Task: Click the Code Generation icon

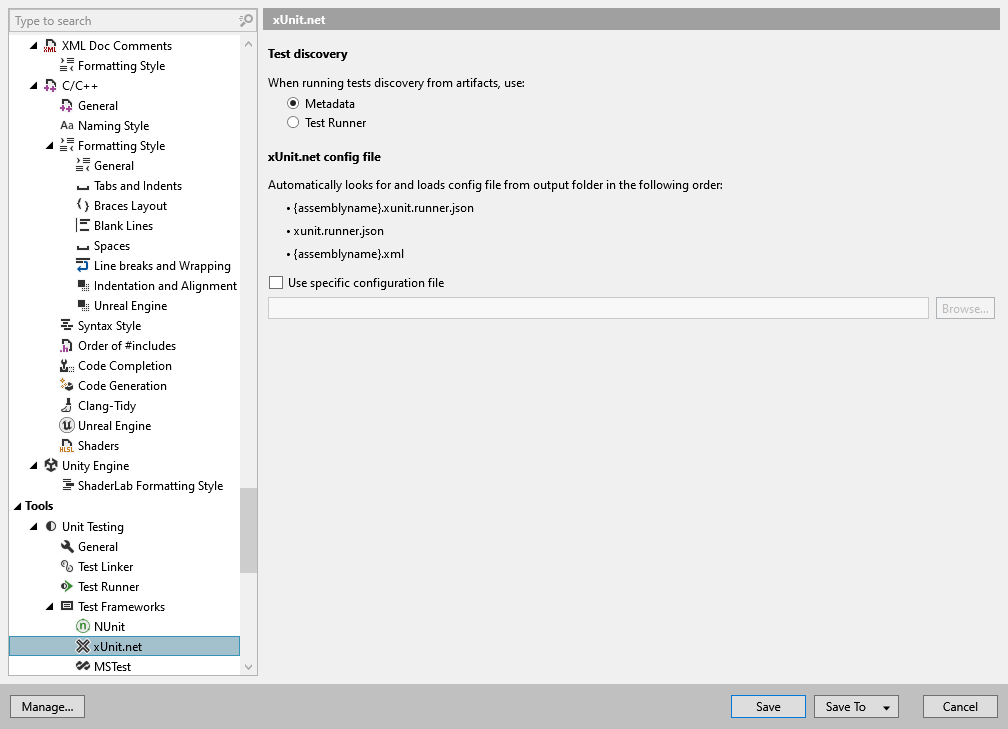Action: 66,385
